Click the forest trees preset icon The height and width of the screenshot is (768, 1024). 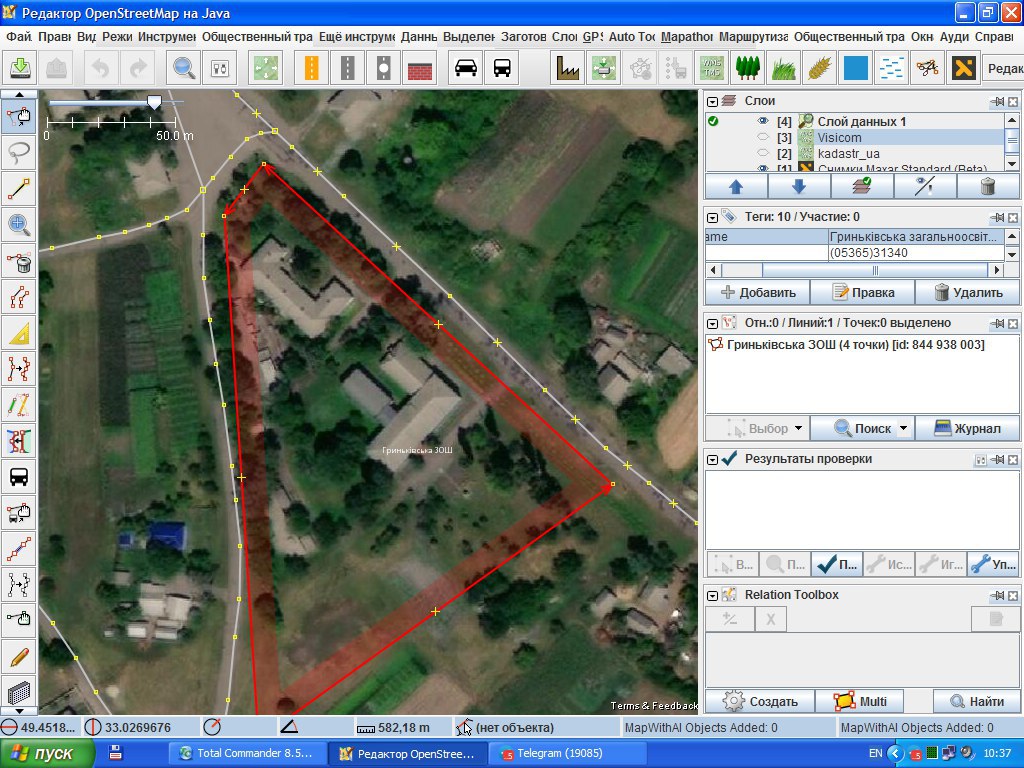click(x=748, y=68)
